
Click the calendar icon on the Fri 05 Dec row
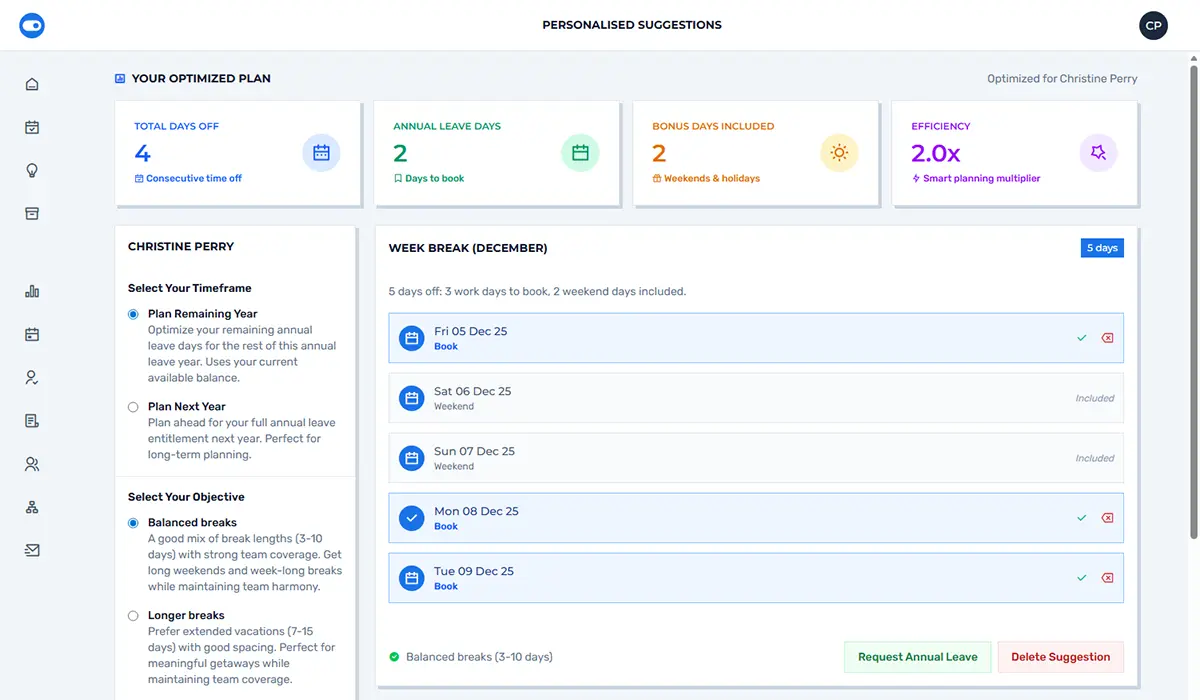411,338
